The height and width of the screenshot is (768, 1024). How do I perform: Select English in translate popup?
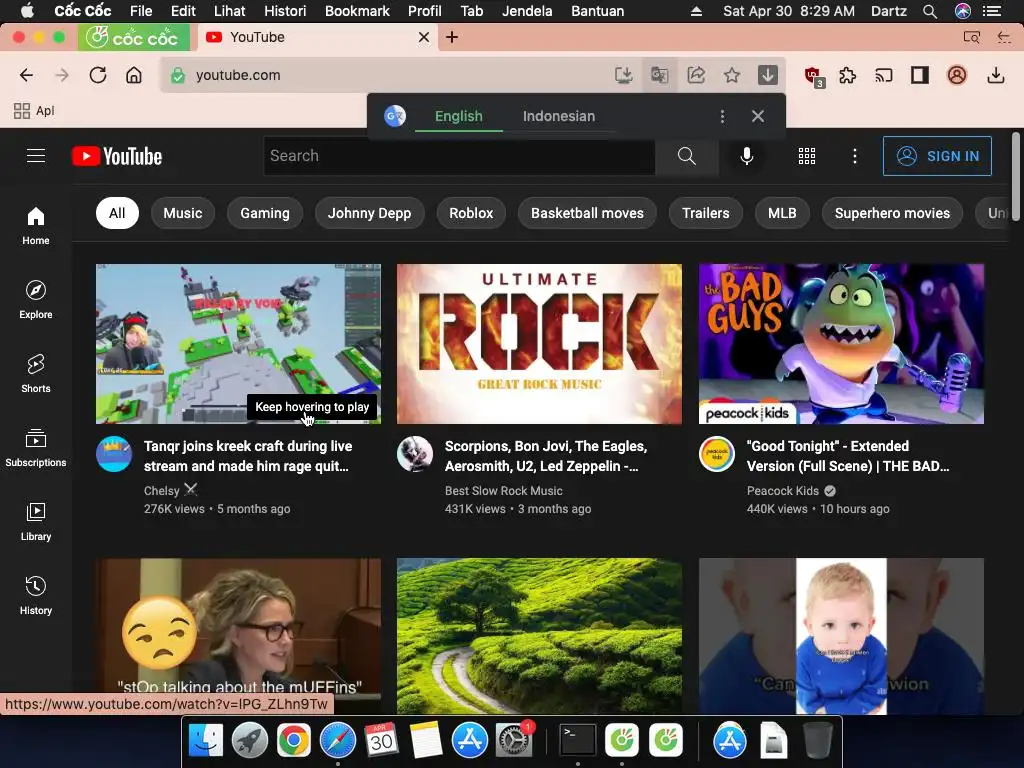(458, 116)
